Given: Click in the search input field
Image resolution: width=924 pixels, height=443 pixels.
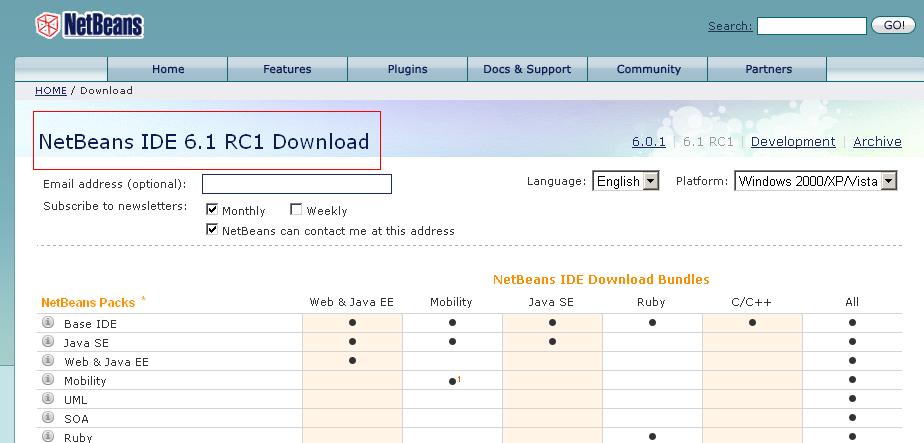Looking at the screenshot, I should coord(811,26).
